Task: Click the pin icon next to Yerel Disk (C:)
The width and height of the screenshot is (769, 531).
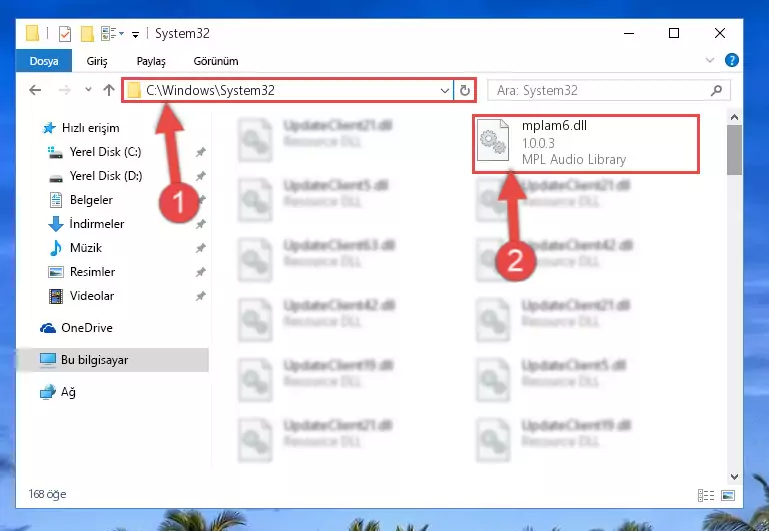Action: pos(200,152)
